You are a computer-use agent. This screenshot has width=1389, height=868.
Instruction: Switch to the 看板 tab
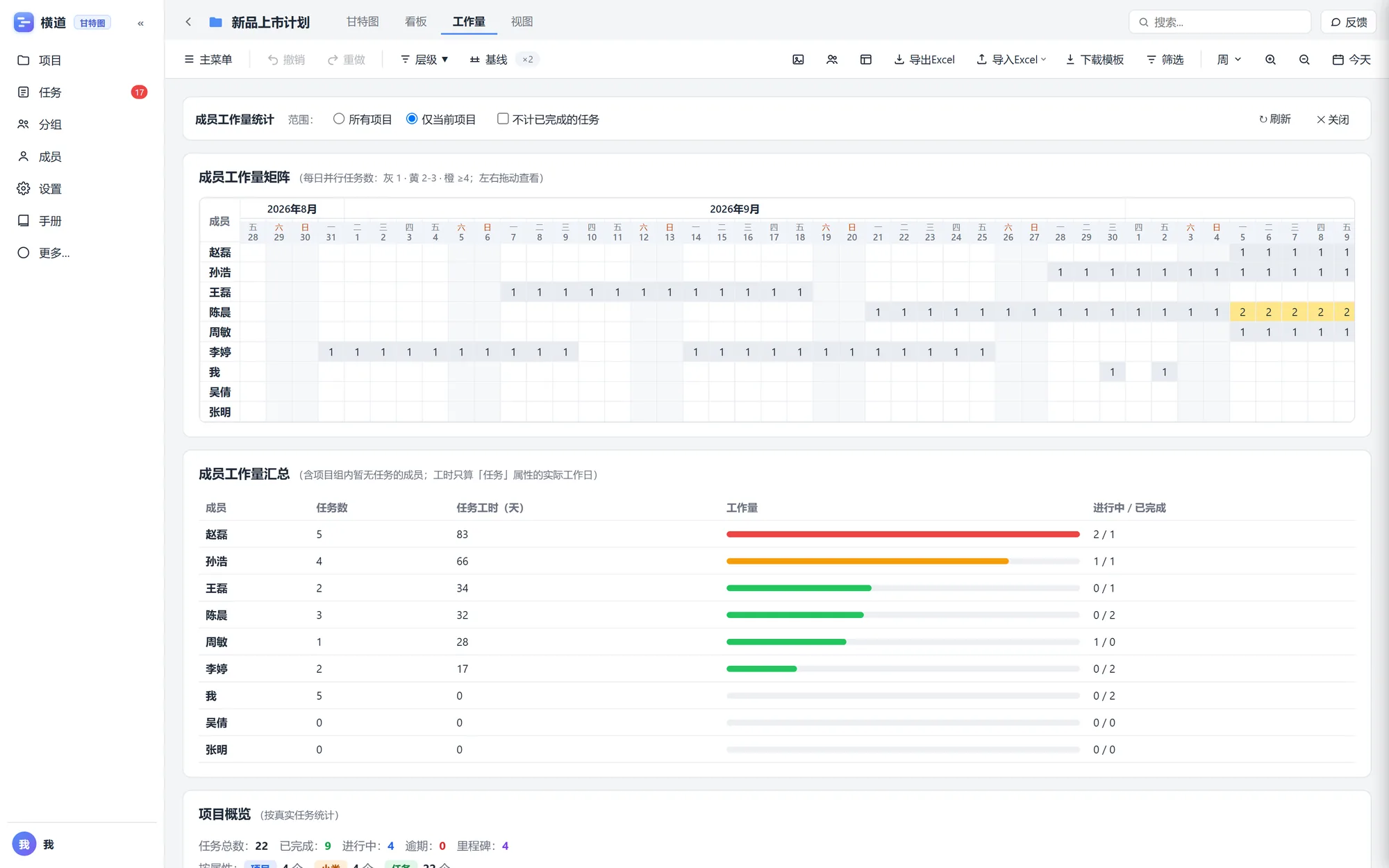click(x=415, y=22)
